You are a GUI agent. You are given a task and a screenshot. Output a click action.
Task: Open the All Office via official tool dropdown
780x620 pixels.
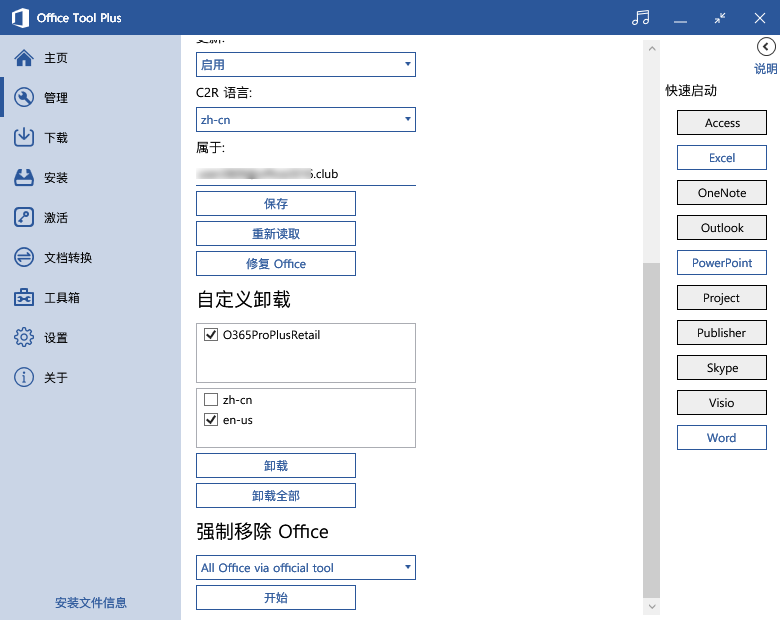(x=306, y=567)
